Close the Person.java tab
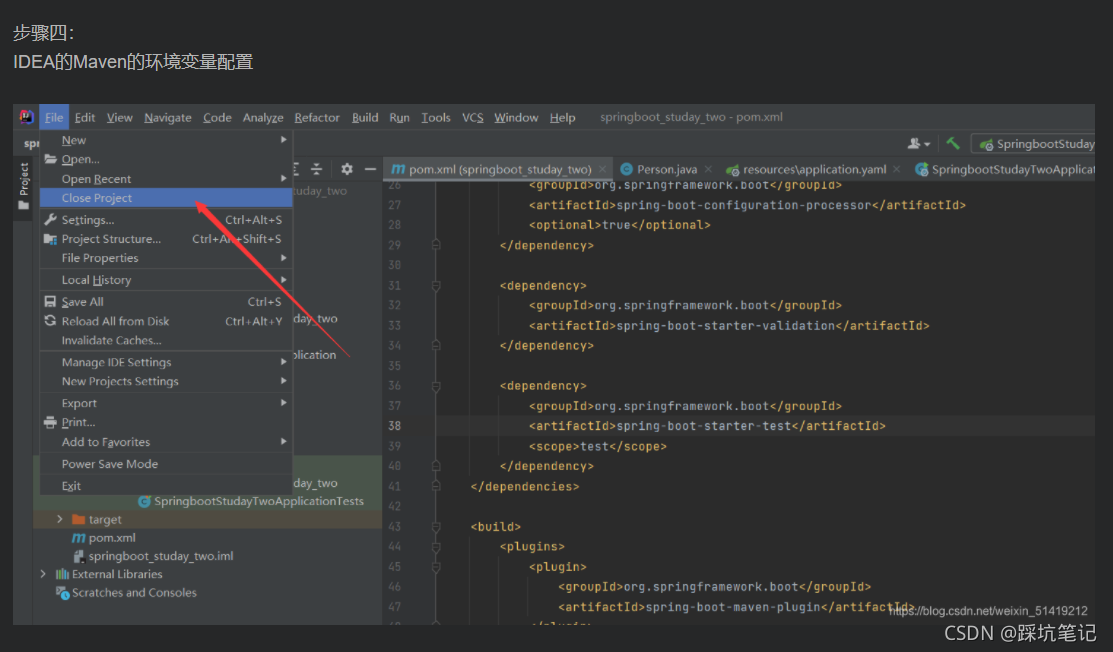1113x652 pixels. tap(708, 169)
